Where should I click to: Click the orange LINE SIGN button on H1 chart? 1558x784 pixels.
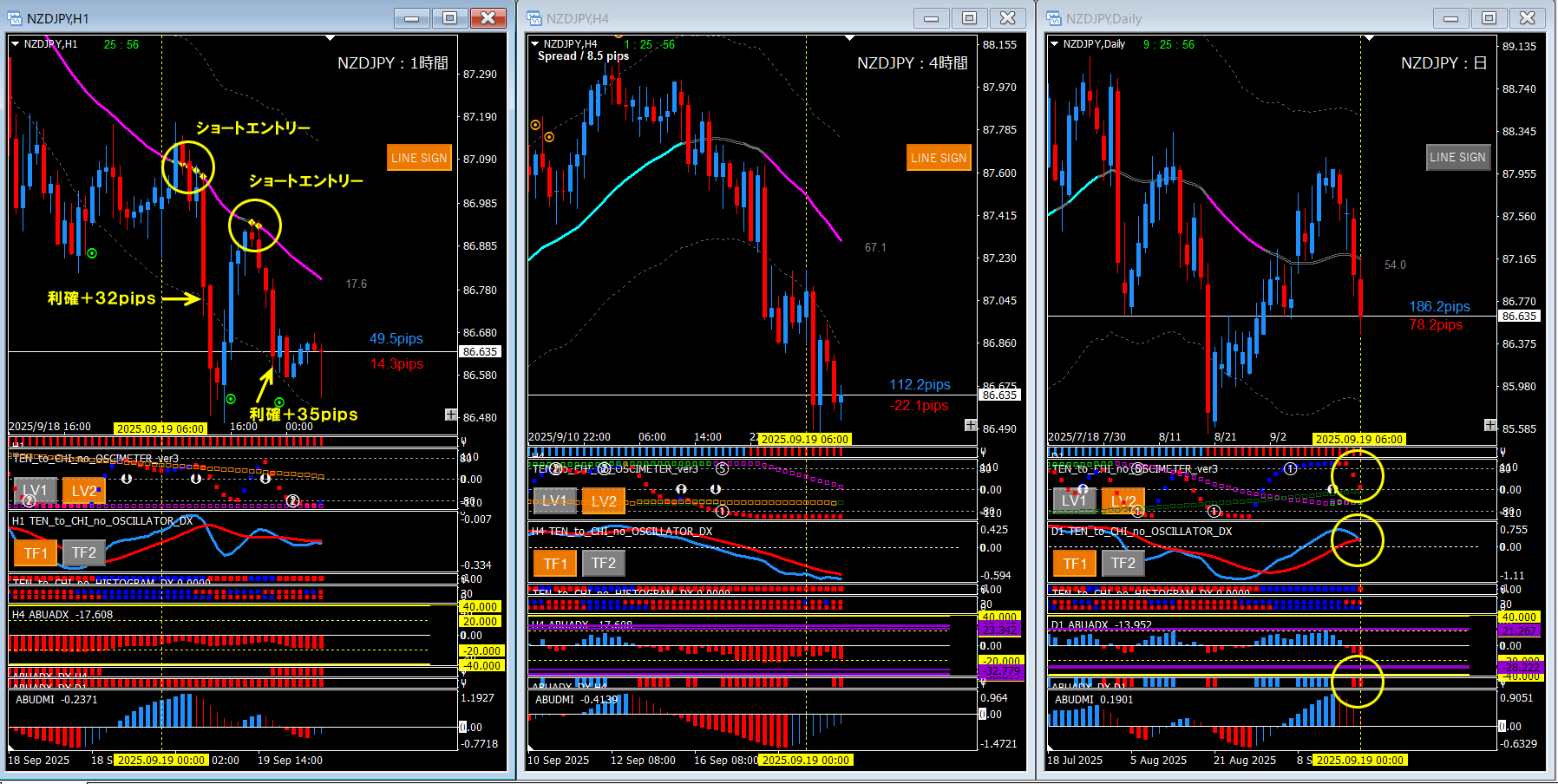(419, 158)
